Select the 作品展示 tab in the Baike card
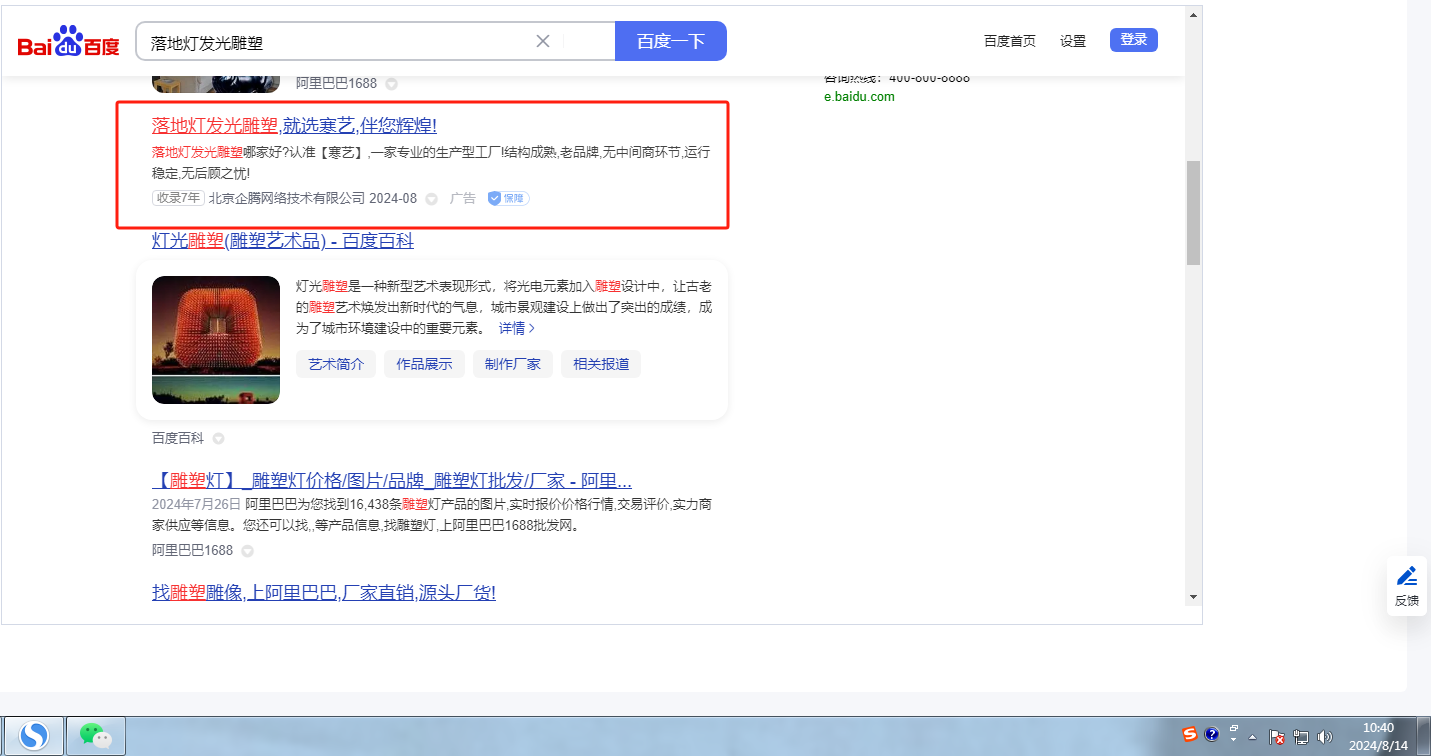Image resolution: width=1431 pixels, height=756 pixels. click(424, 364)
